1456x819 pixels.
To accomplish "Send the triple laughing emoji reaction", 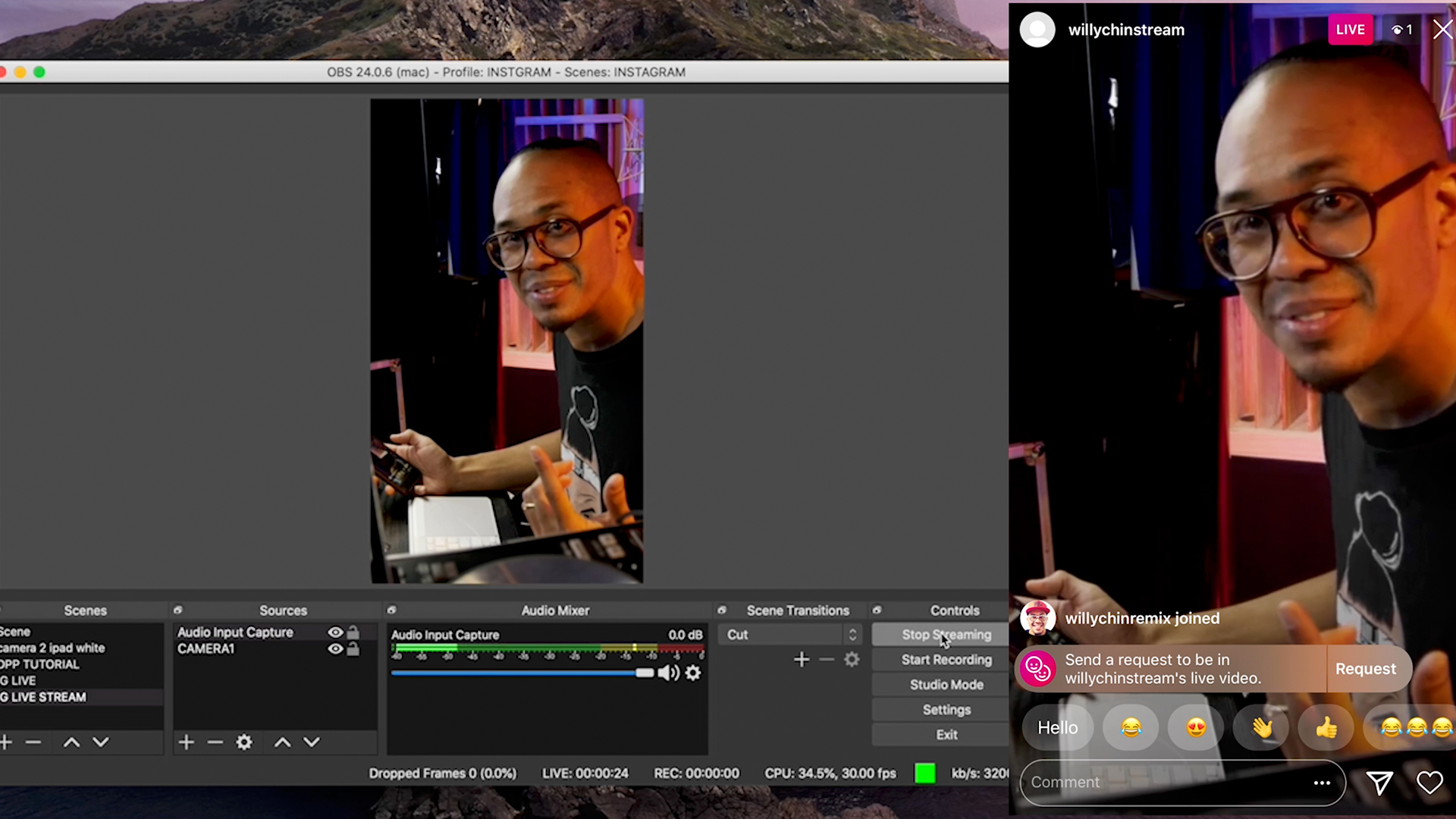I will coord(1410,728).
